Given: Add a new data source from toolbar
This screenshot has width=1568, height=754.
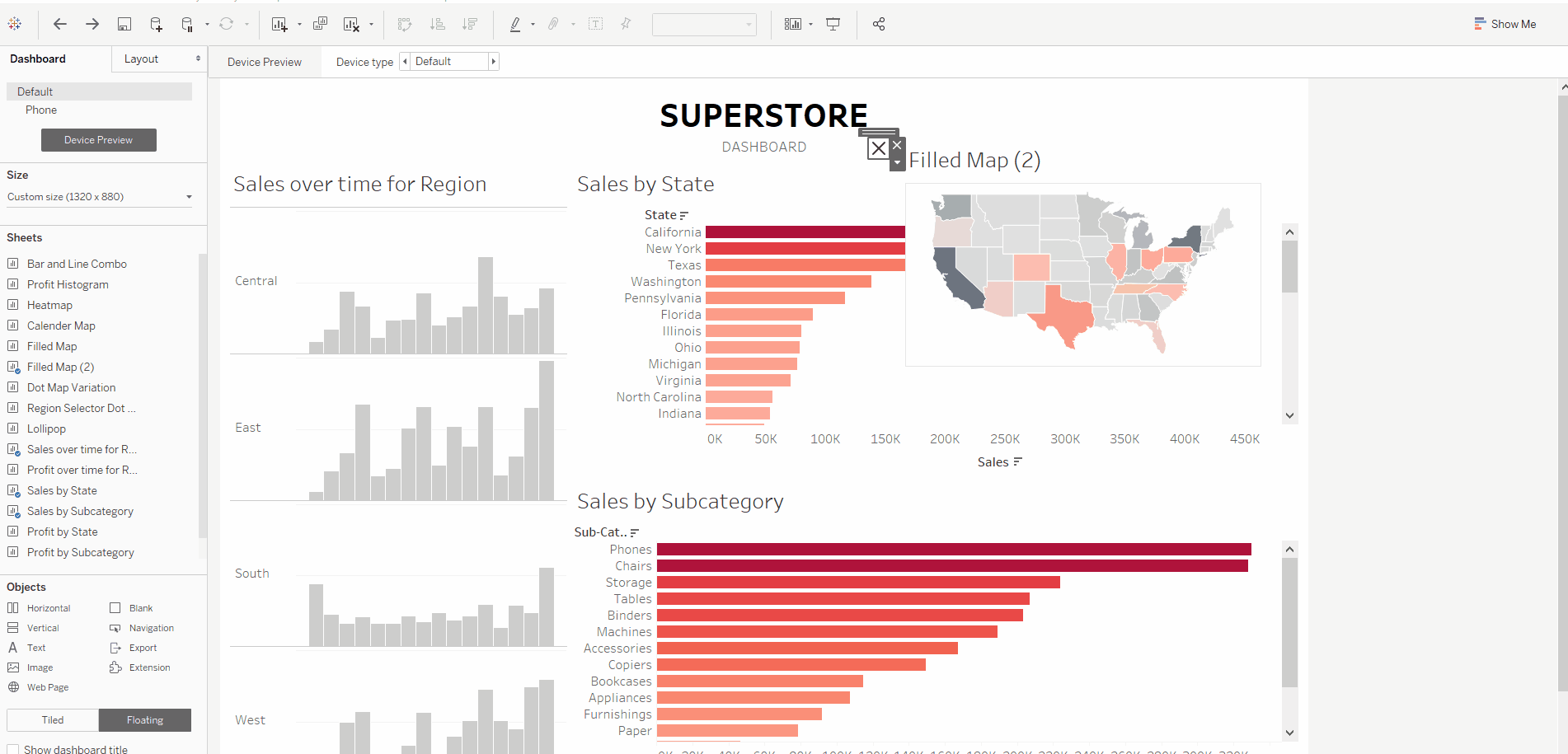Looking at the screenshot, I should pos(156,24).
